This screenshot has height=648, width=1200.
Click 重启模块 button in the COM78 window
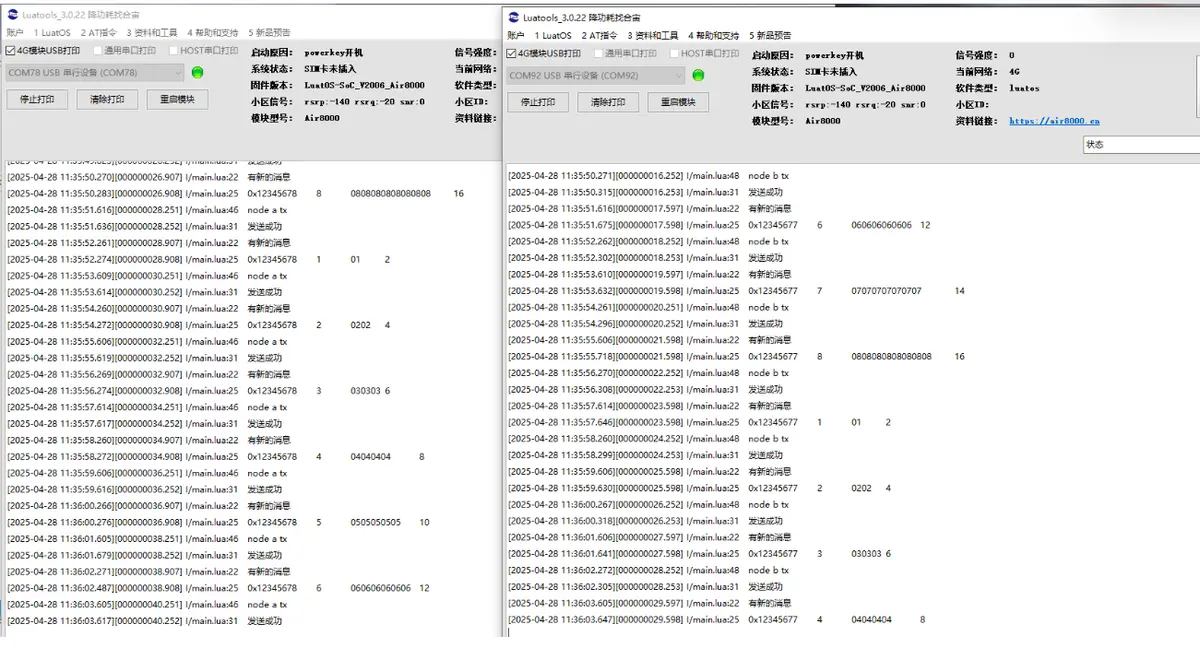[177, 99]
